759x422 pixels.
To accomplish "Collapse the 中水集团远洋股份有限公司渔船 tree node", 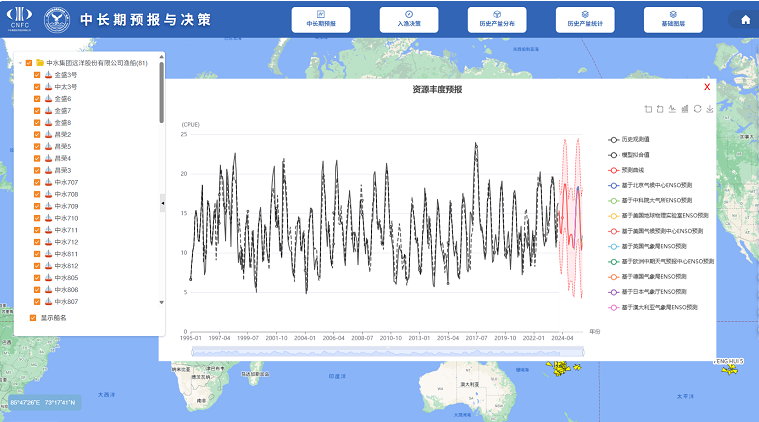I will (19, 63).
